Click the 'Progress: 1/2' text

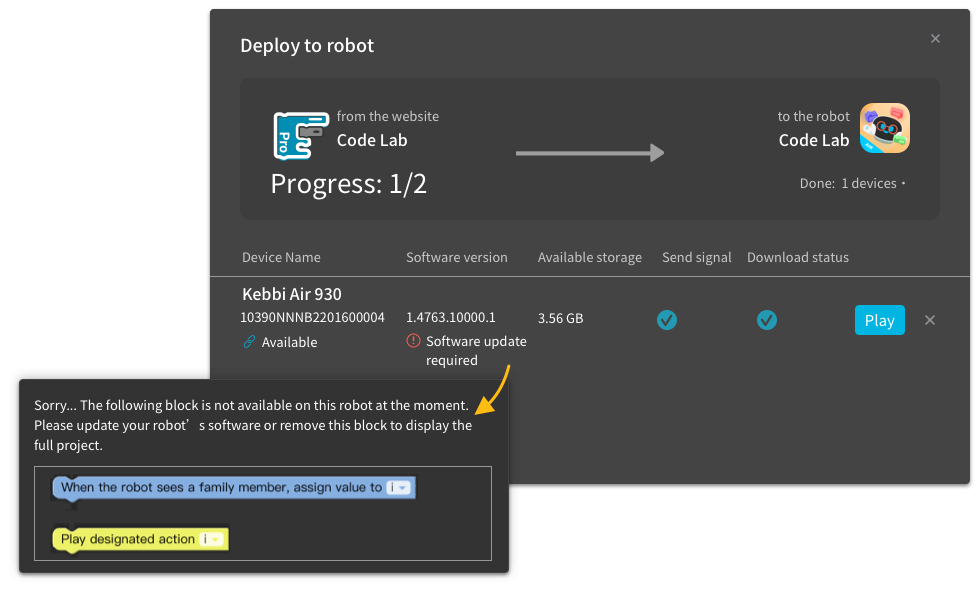click(348, 184)
